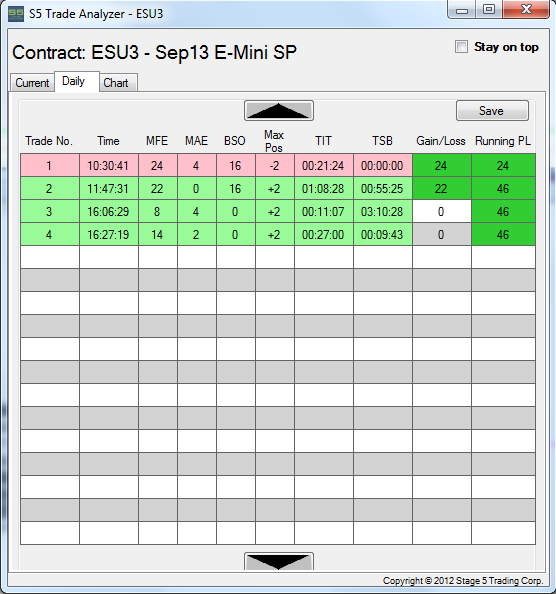Select the time cell 11:47:31
Viewport: 556px width, 594px height.
click(x=109, y=188)
